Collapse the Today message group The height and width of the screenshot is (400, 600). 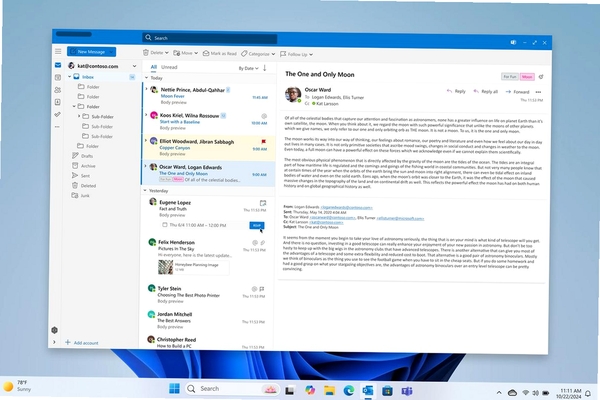(x=146, y=78)
